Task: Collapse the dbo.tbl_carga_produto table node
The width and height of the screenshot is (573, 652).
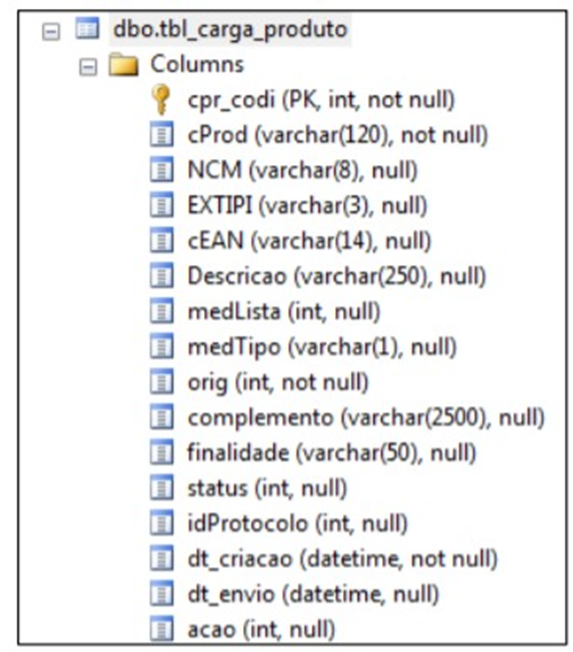Action: pyautogui.click(x=51, y=32)
